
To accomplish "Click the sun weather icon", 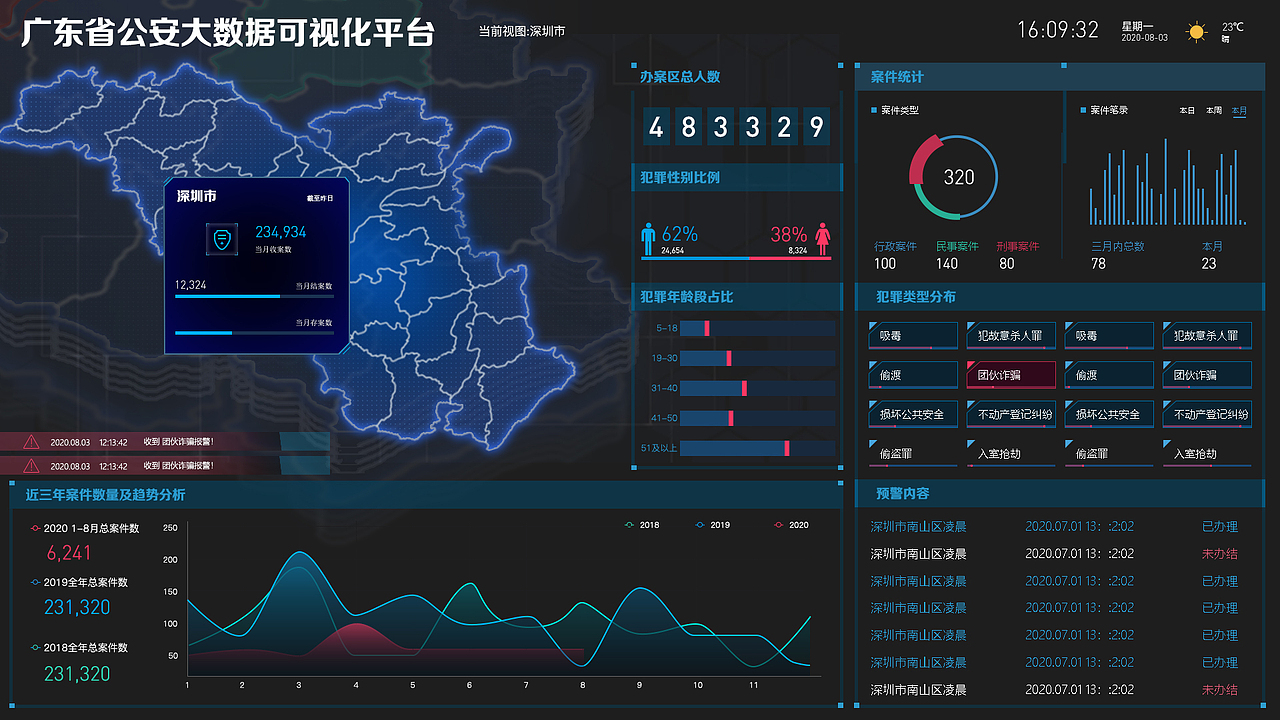I will click(1196, 32).
